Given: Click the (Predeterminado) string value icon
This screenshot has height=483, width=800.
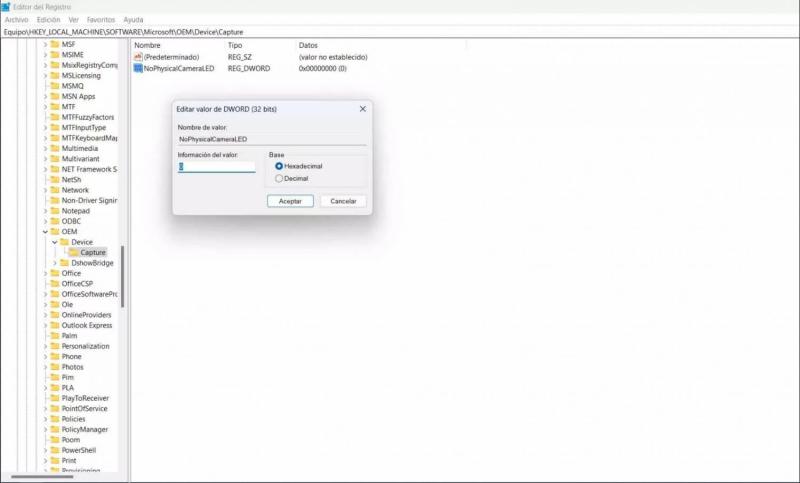Looking at the screenshot, I should [138, 57].
